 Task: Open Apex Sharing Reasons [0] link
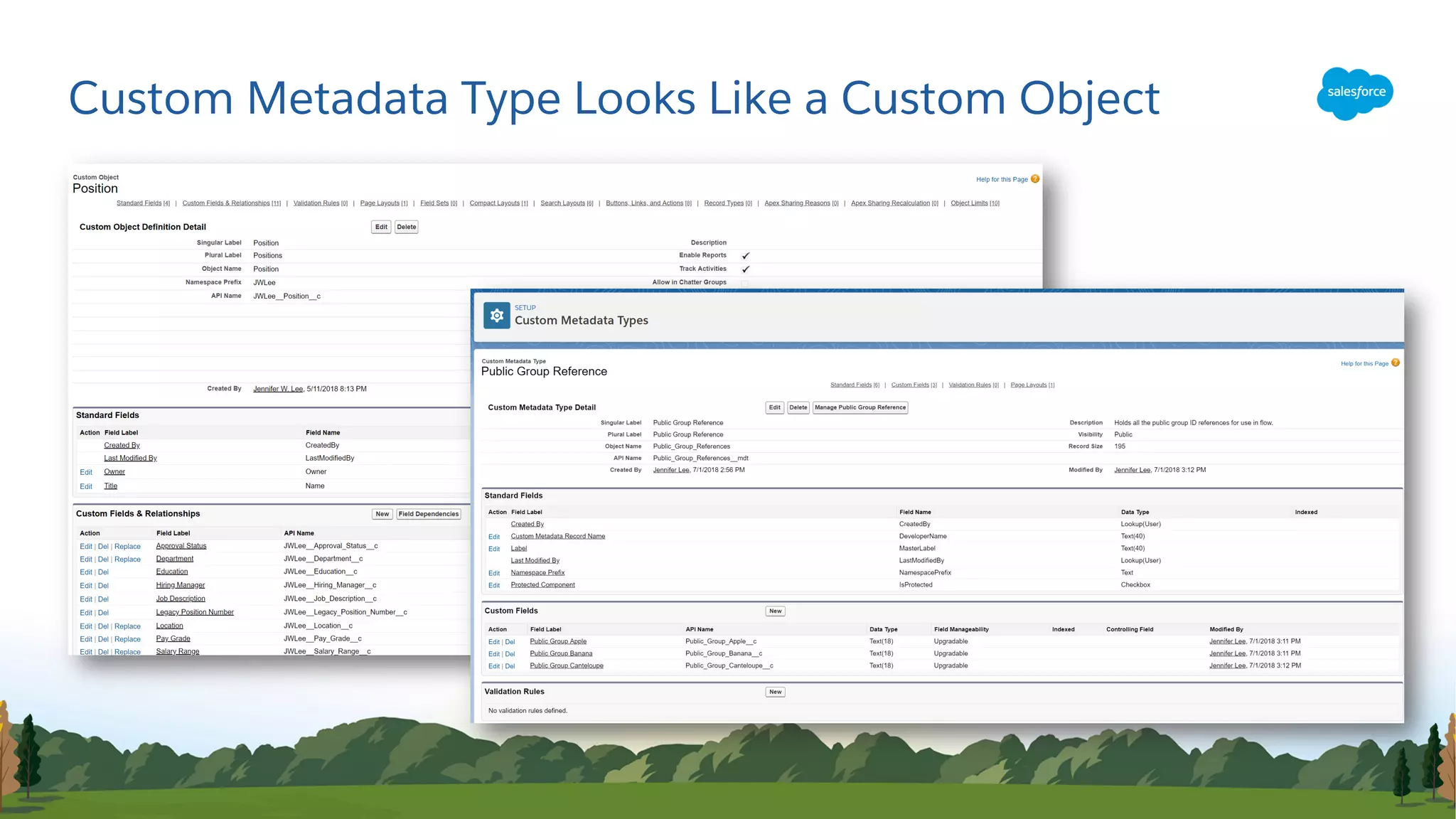(x=801, y=203)
